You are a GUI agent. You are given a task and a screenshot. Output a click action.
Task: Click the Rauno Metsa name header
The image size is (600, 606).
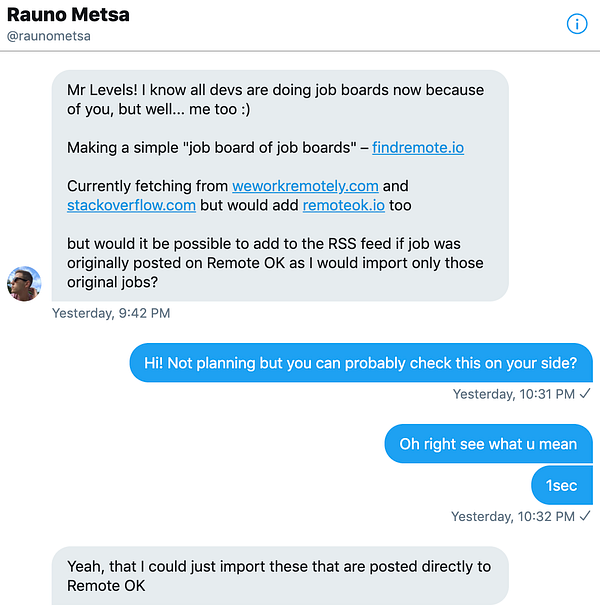tap(68, 15)
